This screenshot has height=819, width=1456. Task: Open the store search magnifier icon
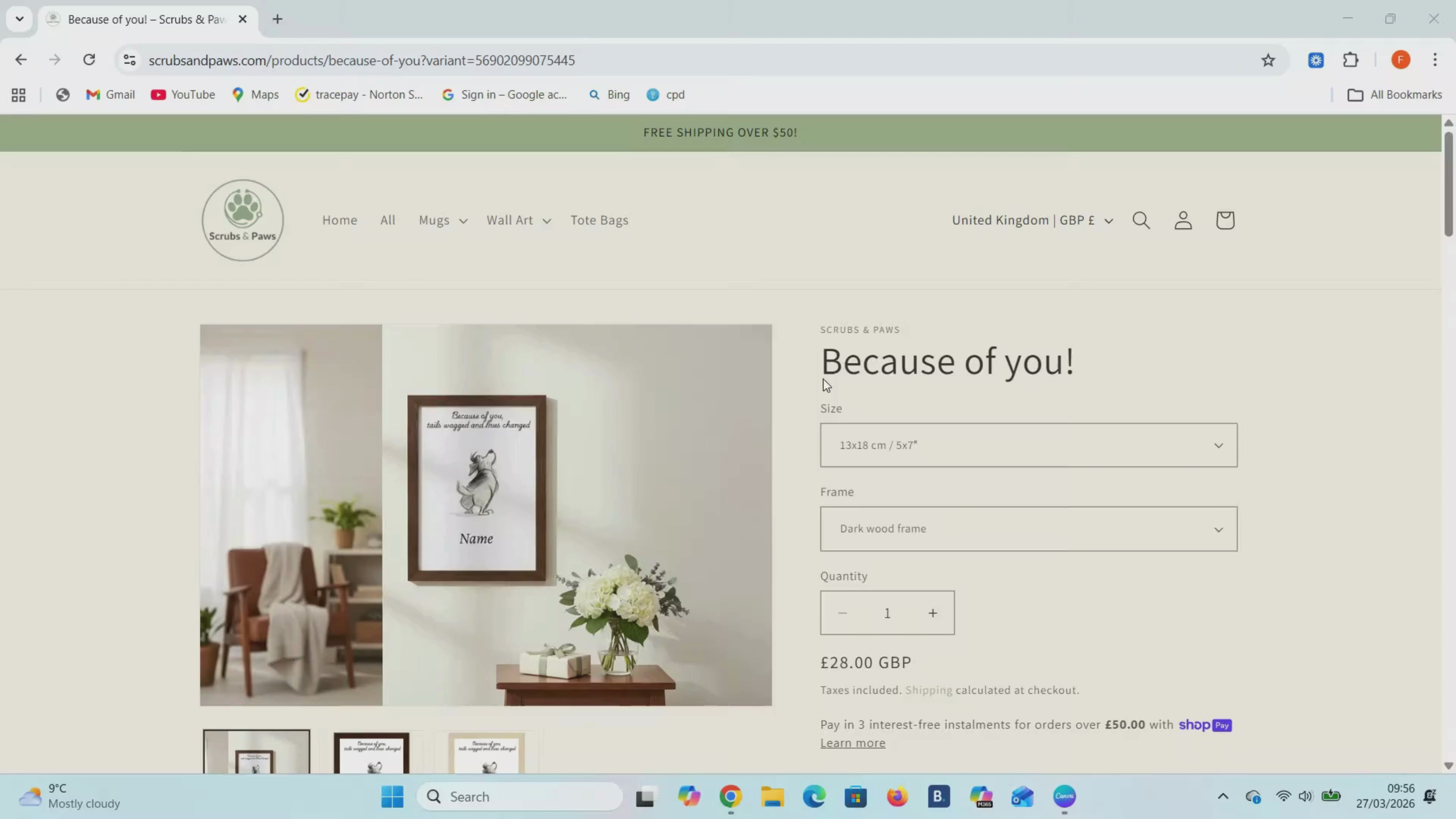[1141, 220]
